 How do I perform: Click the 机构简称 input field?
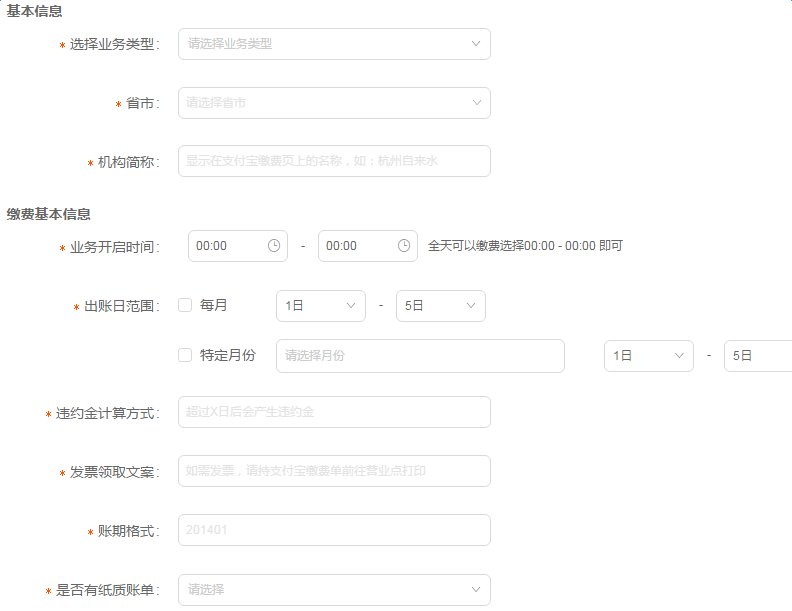coord(334,161)
